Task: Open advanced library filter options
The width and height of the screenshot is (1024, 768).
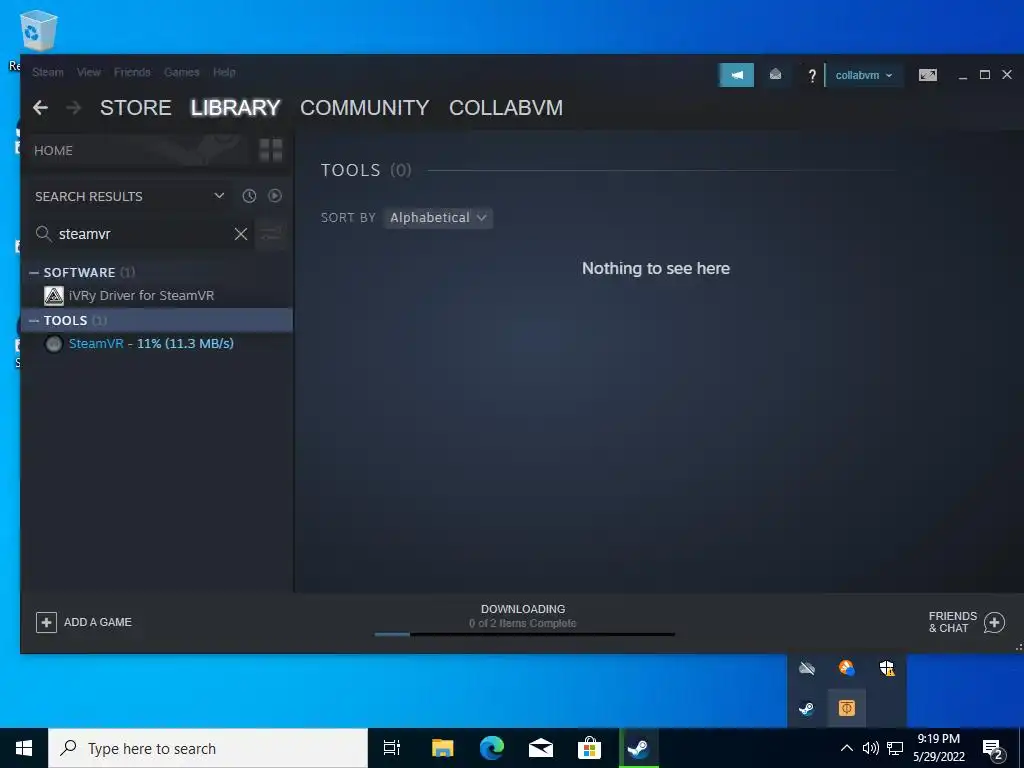Action: coord(270,234)
